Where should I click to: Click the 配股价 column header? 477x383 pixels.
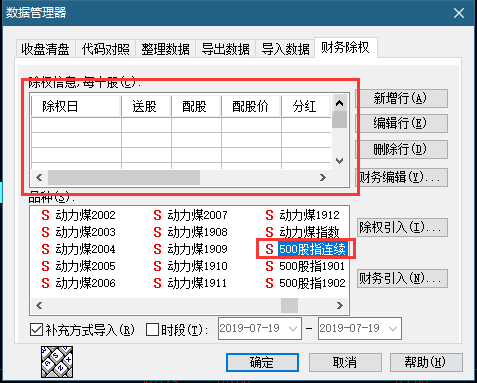click(x=251, y=106)
